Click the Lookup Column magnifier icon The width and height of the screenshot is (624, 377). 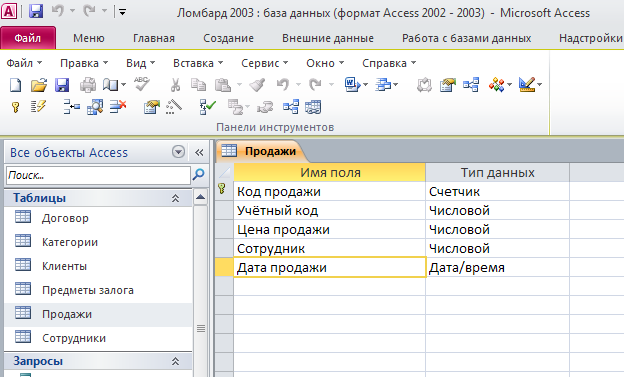tap(95, 107)
